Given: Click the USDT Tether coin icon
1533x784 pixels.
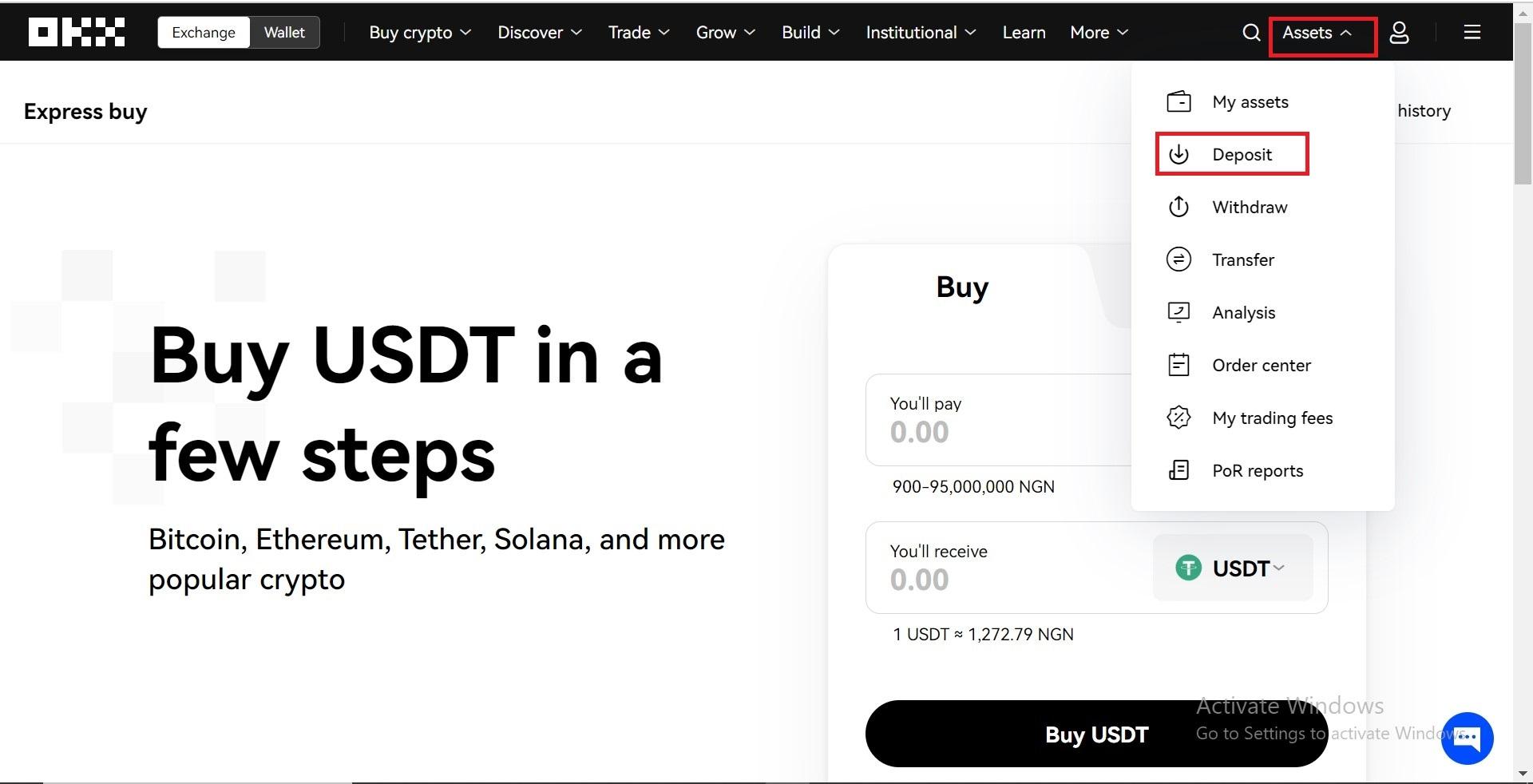Looking at the screenshot, I should click(1188, 568).
